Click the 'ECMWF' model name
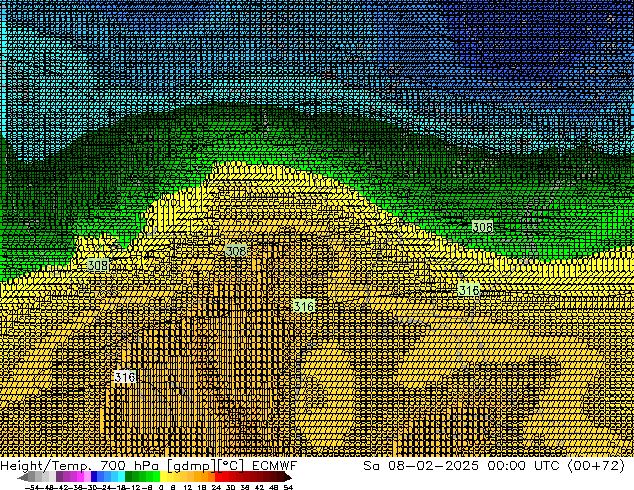 point(275,466)
